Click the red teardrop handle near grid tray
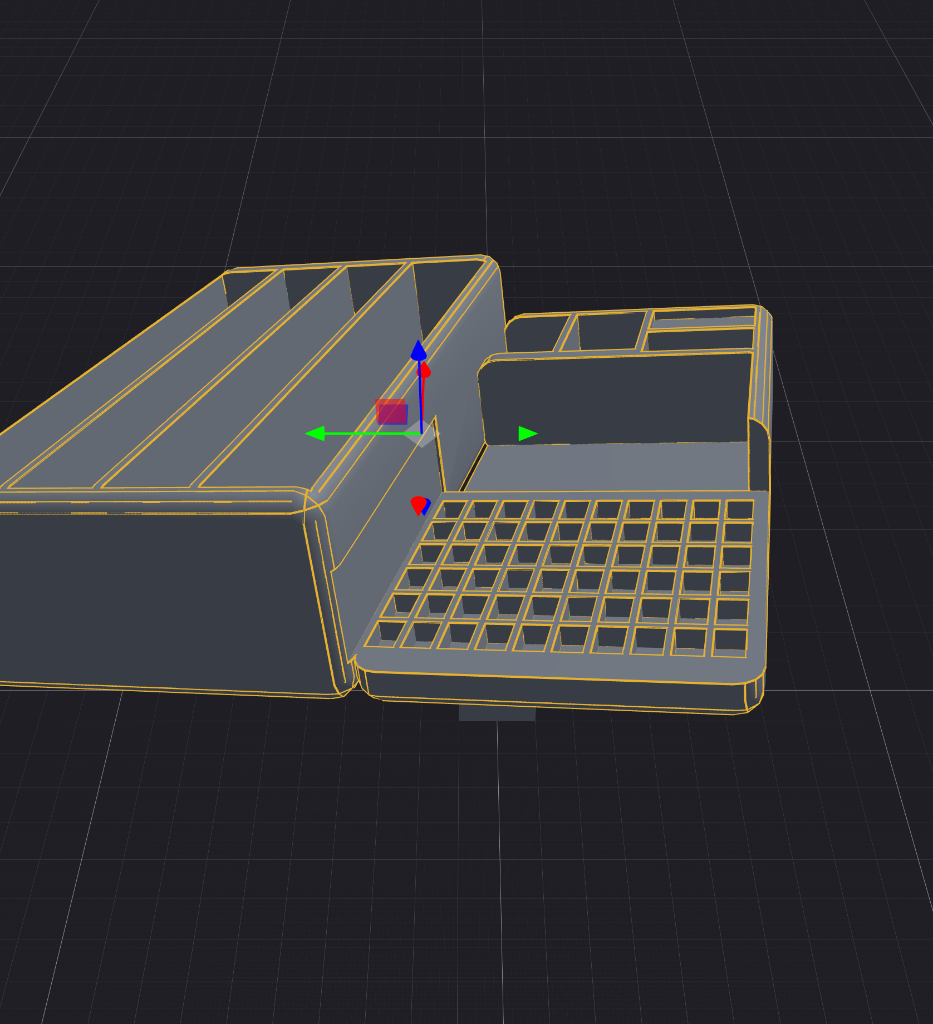The image size is (933, 1024). pos(418,506)
